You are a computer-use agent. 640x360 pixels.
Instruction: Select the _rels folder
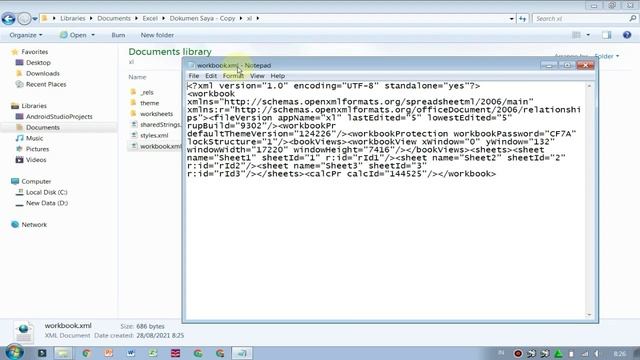142,92
